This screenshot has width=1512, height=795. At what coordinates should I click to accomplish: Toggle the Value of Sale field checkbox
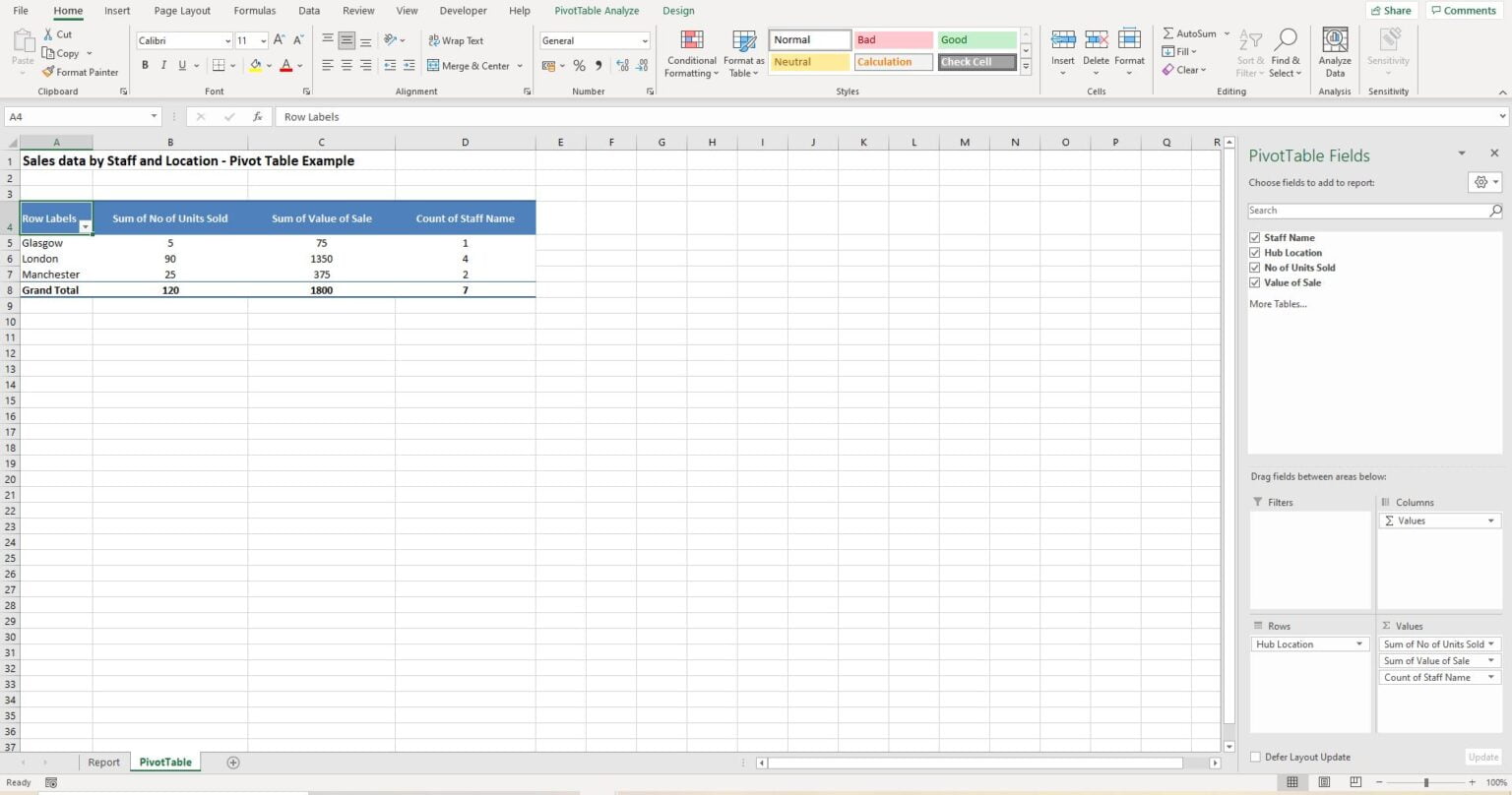tap(1255, 282)
